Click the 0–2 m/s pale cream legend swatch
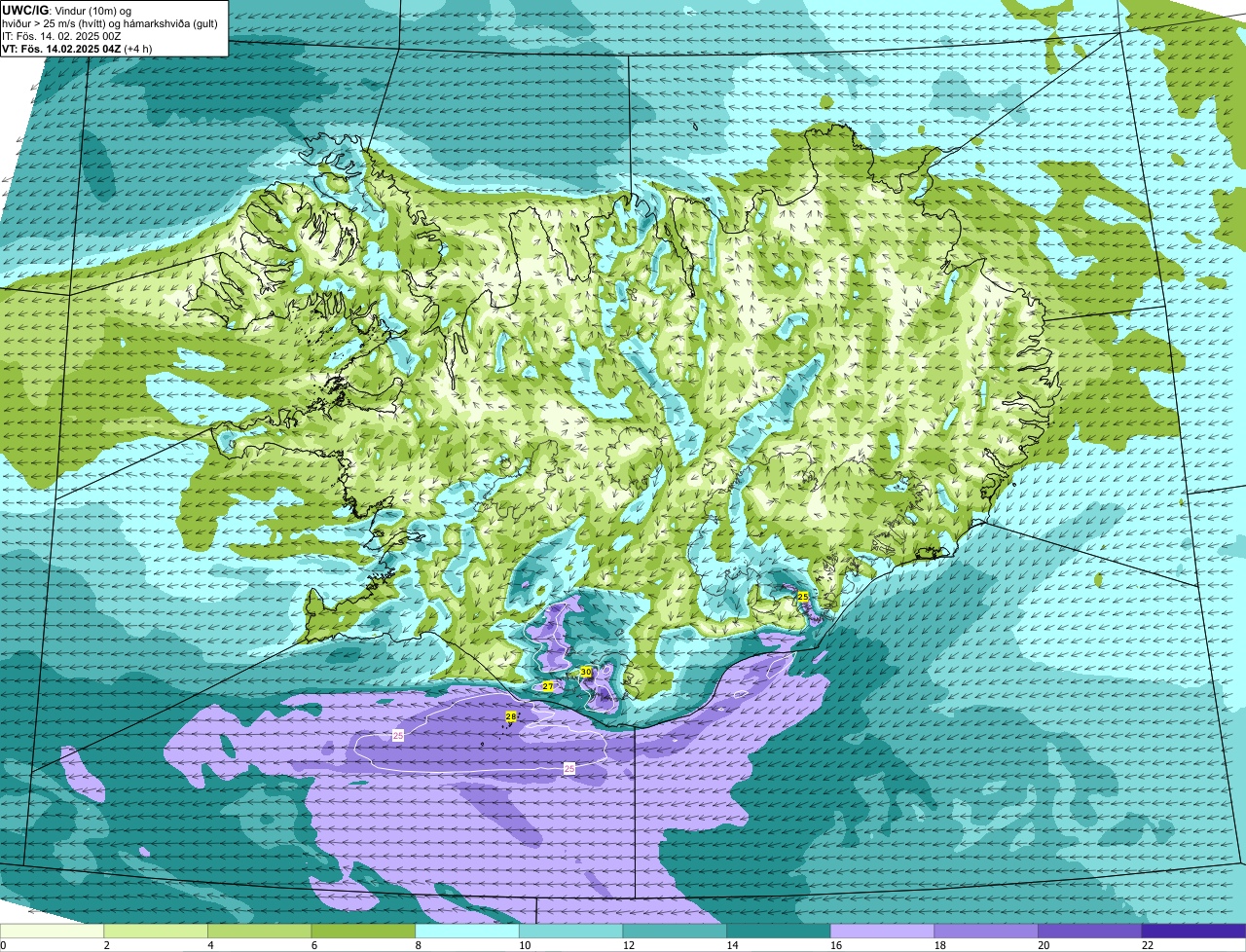 52,931
